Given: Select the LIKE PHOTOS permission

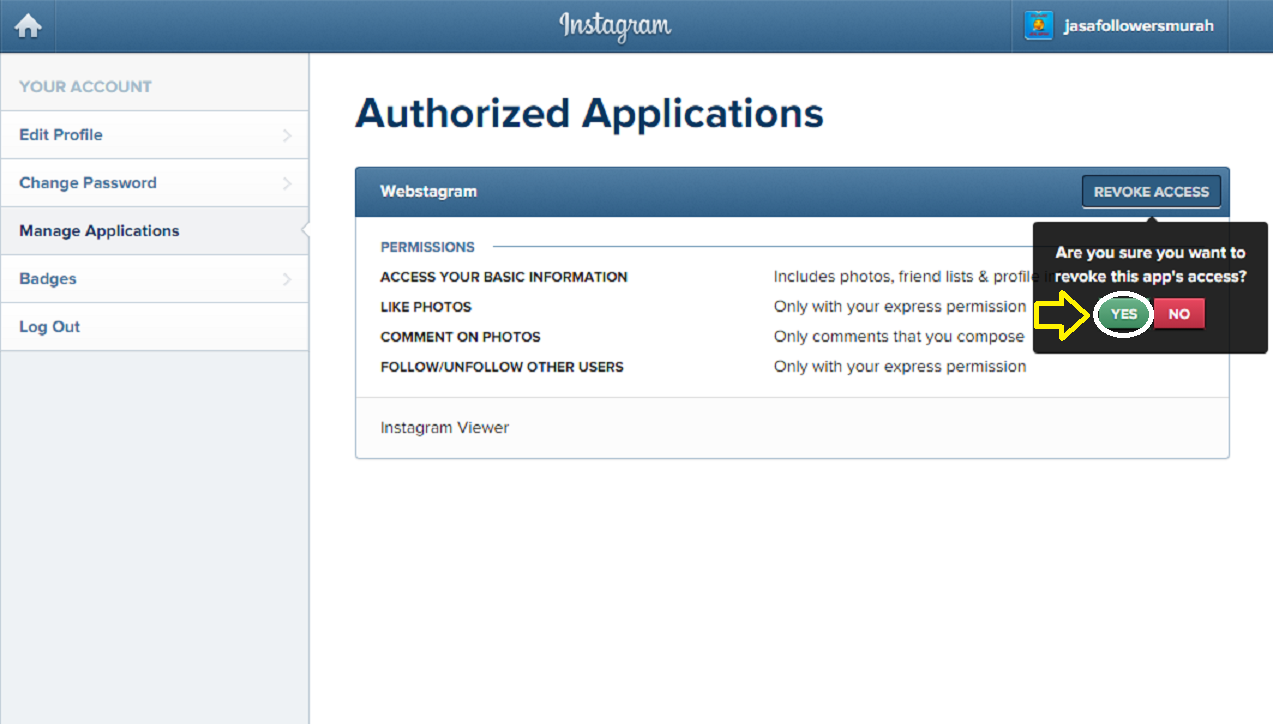Looking at the screenshot, I should (x=426, y=307).
